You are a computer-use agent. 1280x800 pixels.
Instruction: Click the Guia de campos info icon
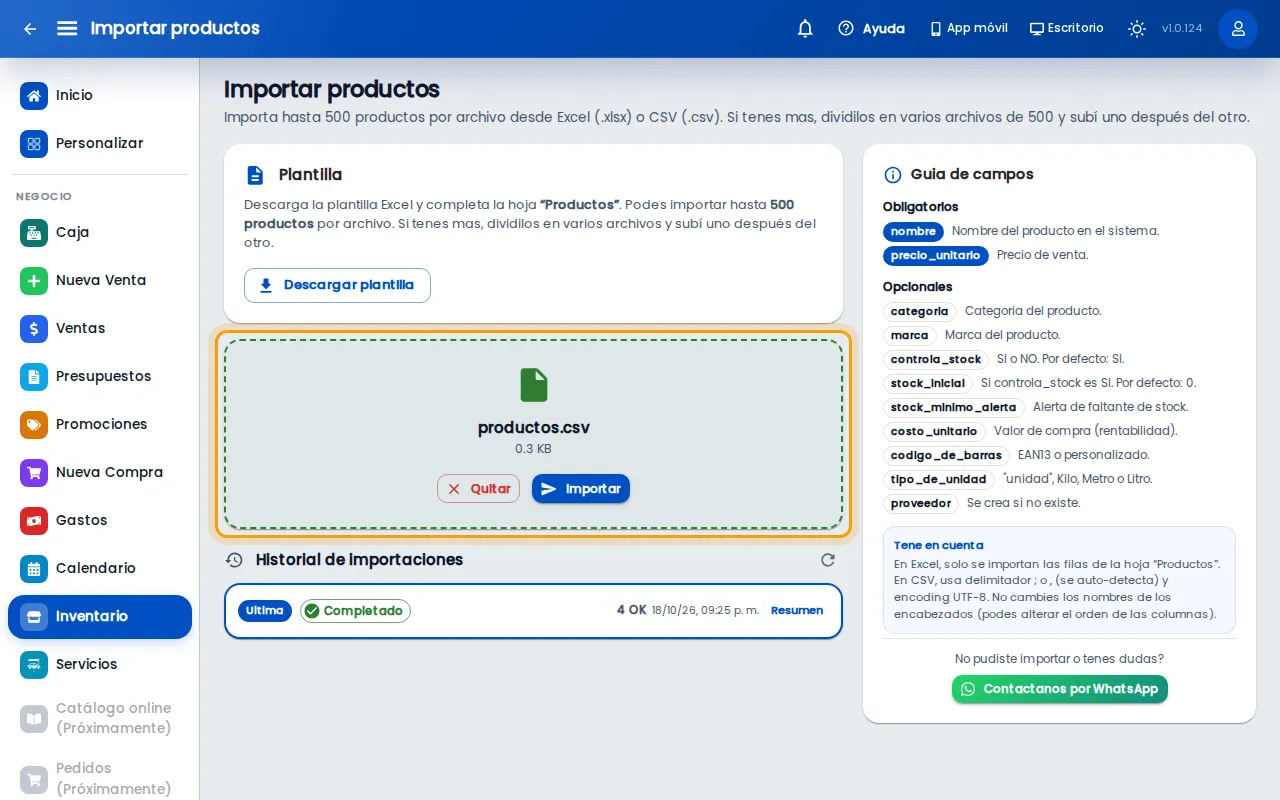(x=893, y=175)
